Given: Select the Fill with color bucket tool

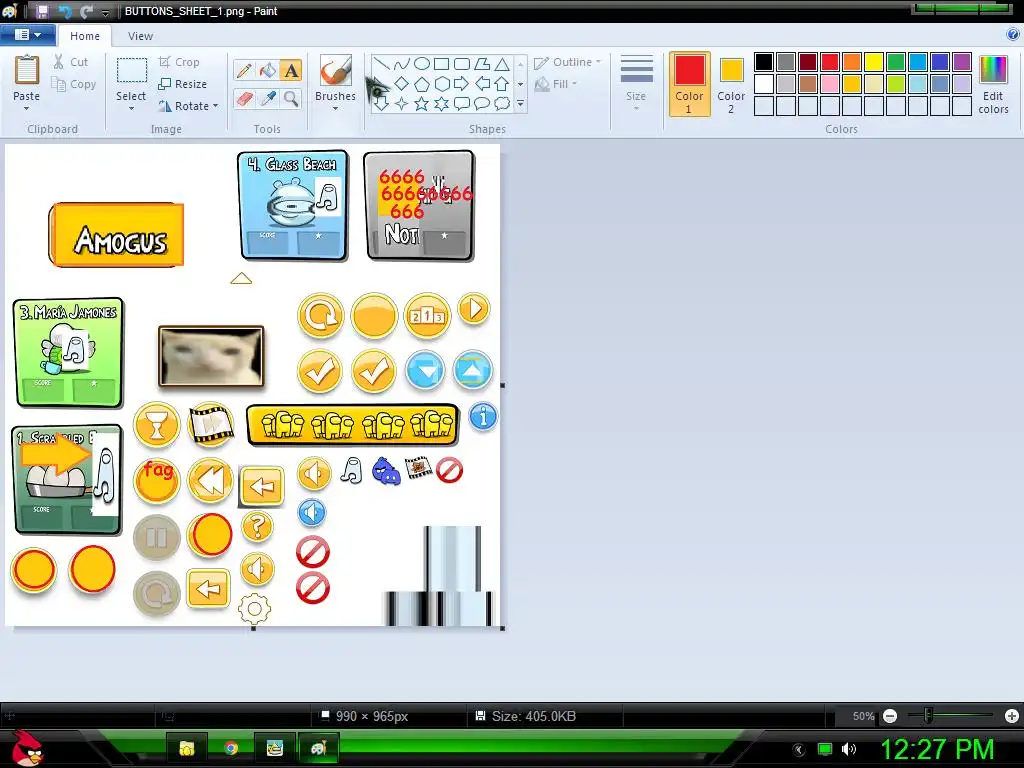Looking at the screenshot, I should point(268,70).
